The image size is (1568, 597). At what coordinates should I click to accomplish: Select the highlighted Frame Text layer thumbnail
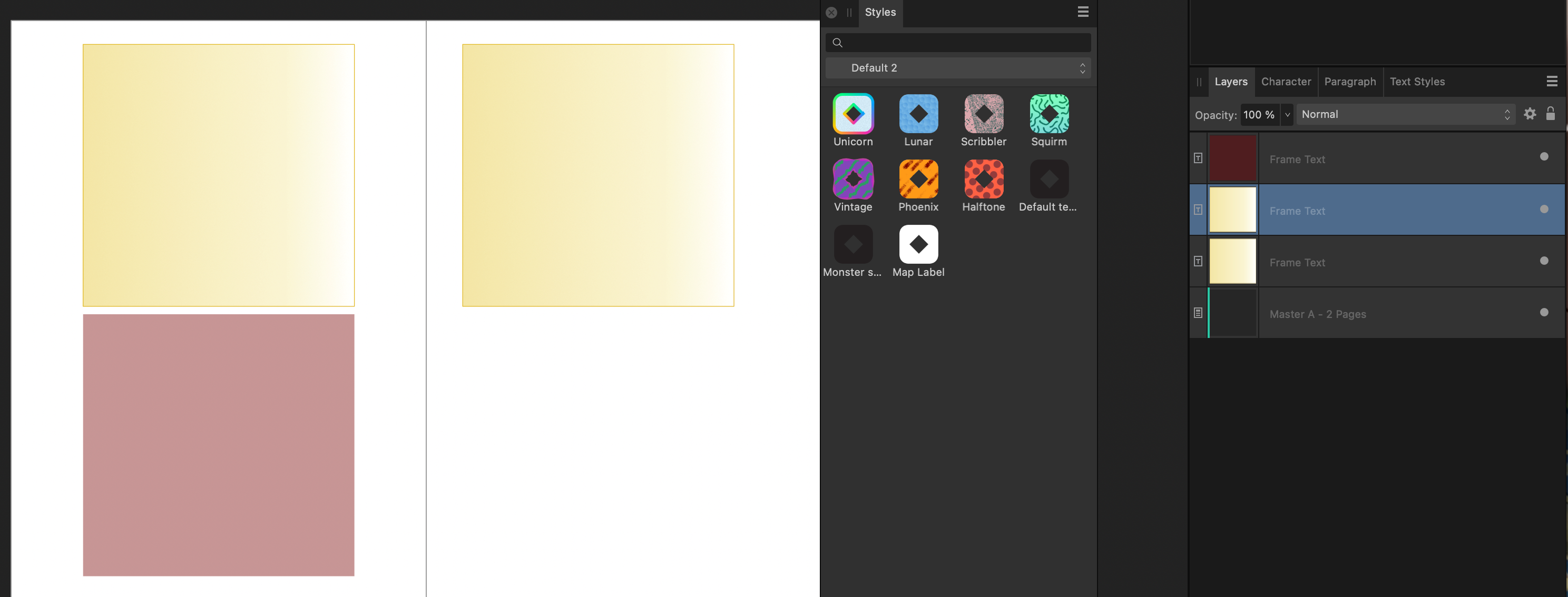(1232, 210)
